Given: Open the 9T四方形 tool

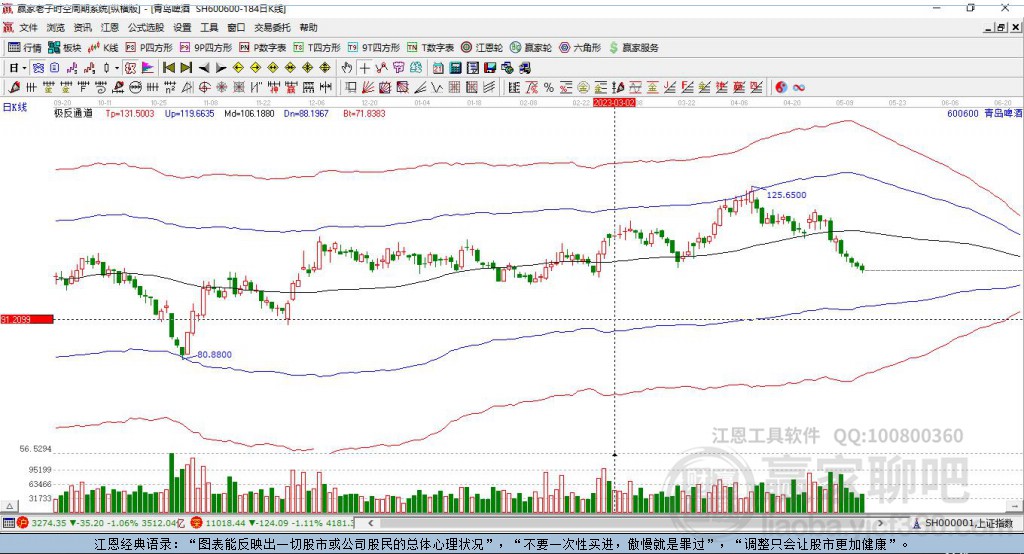Looking at the screenshot, I should click(374, 48).
